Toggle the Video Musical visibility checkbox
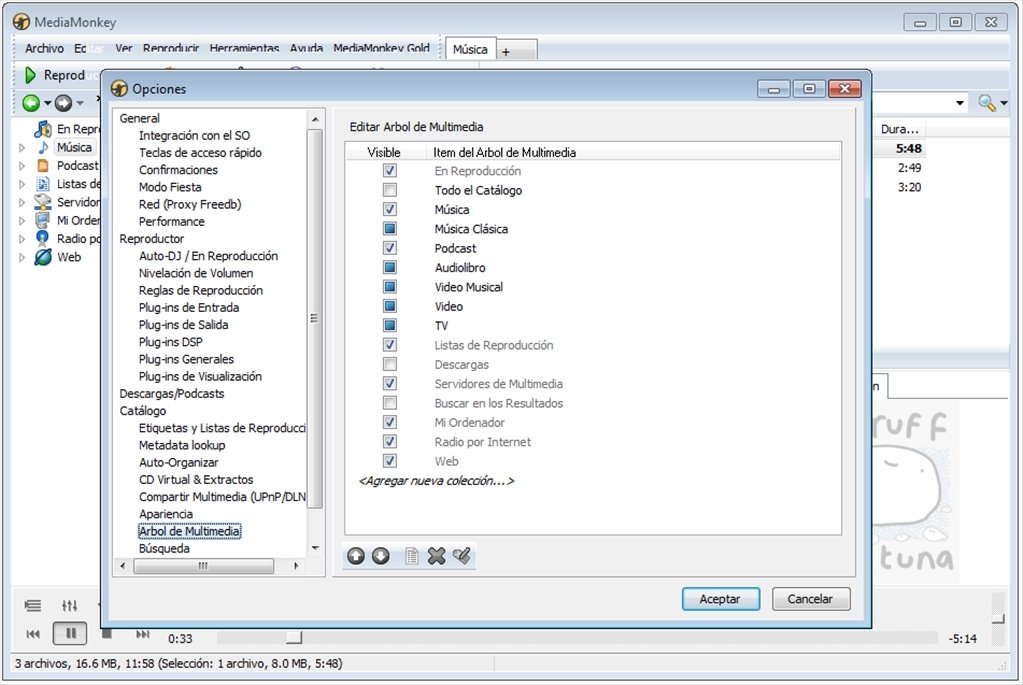This screenshot has width=1023, height=685. click(x=389, y=287)
